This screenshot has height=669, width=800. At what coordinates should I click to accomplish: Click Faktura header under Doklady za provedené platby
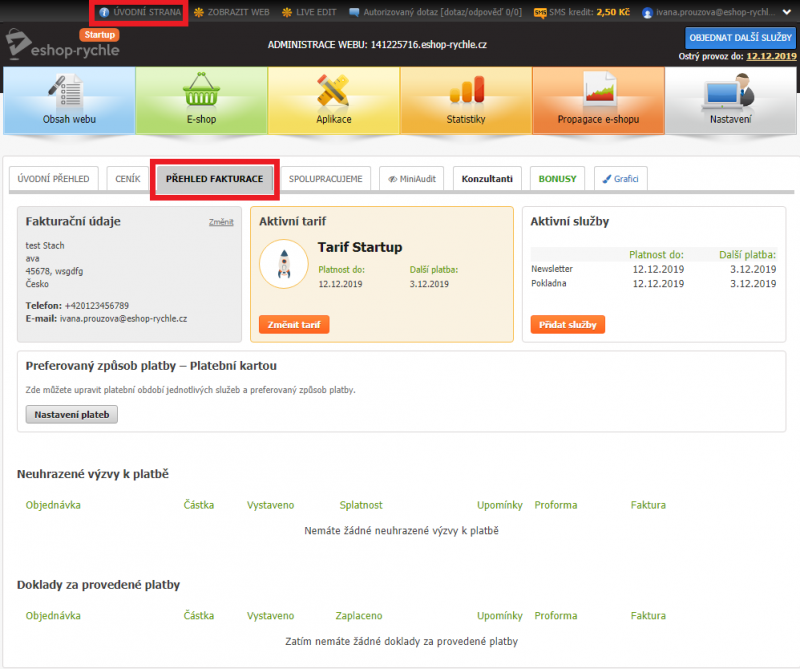tap(648, 616)
